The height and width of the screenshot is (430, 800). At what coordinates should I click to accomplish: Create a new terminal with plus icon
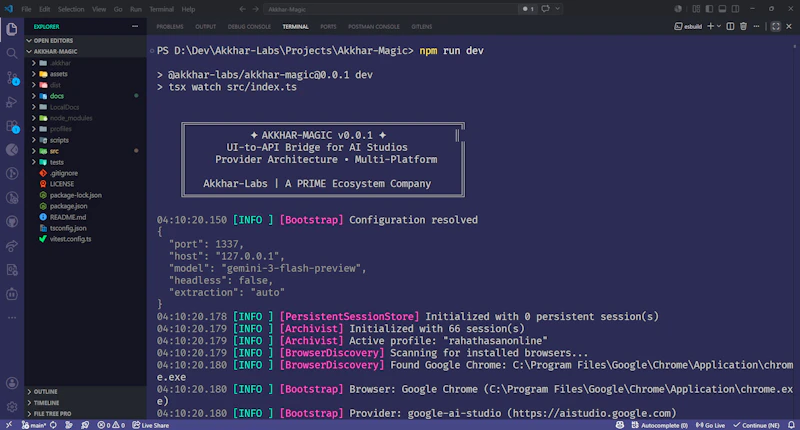click(710, 27)
